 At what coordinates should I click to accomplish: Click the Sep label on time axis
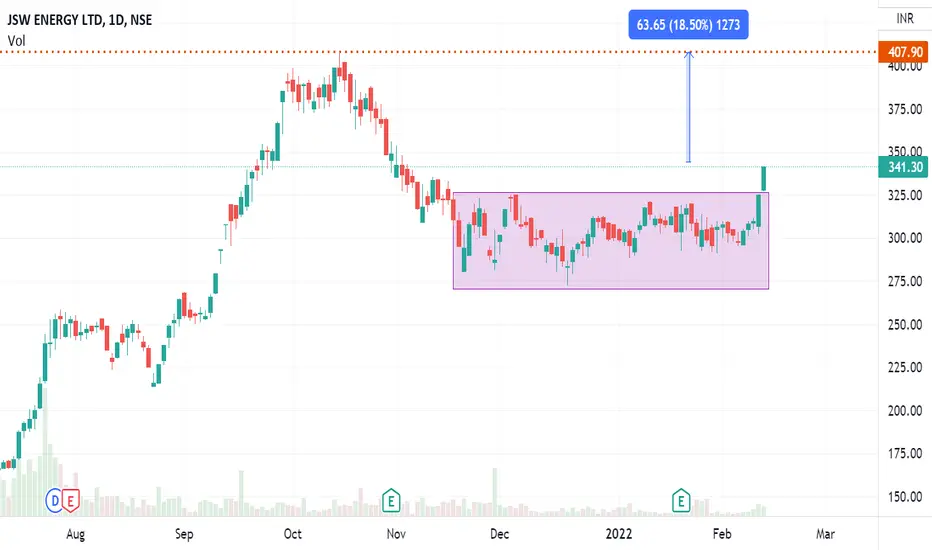(184, 534)
